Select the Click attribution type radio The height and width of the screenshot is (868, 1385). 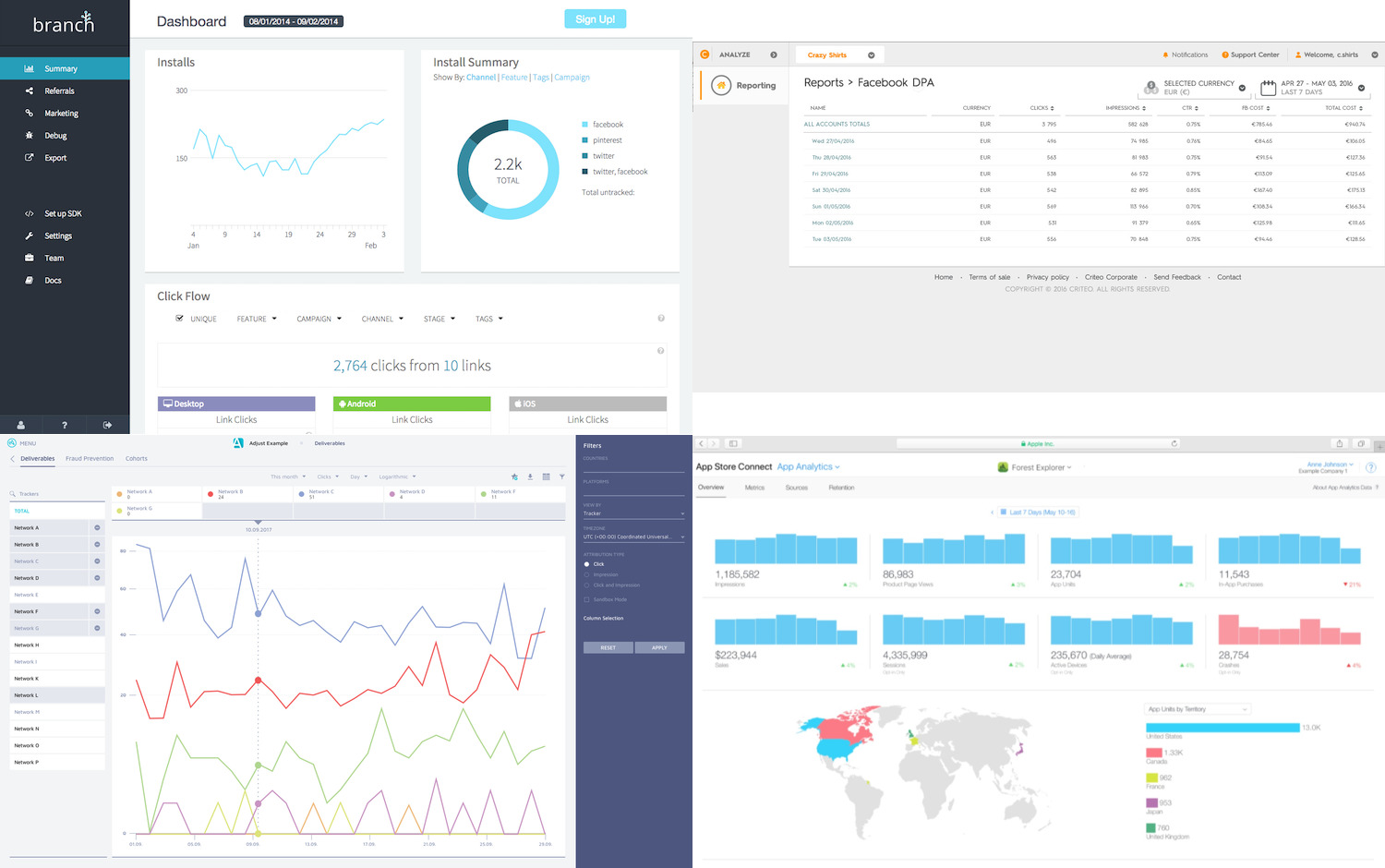click(x=586, y=564)
